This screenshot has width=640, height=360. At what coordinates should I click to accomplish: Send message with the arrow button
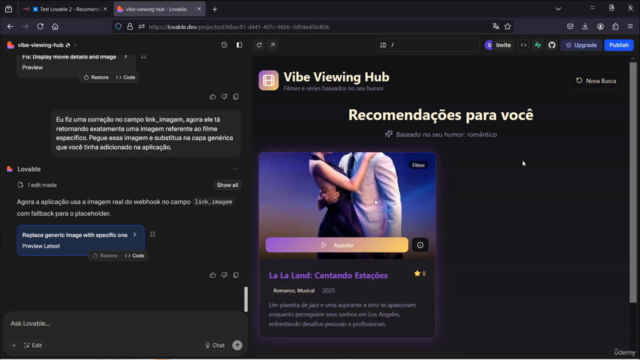[x=237, y=345]
